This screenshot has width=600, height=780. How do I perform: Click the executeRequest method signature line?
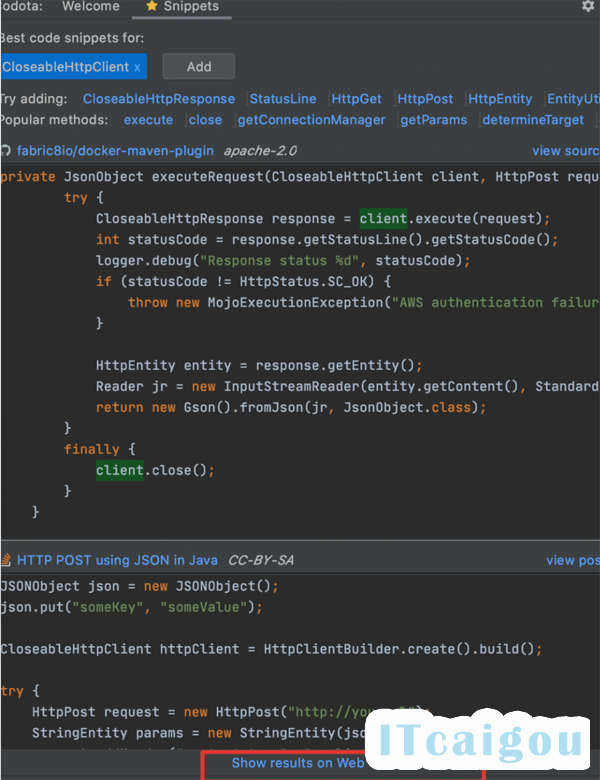[x=300, y=177]
